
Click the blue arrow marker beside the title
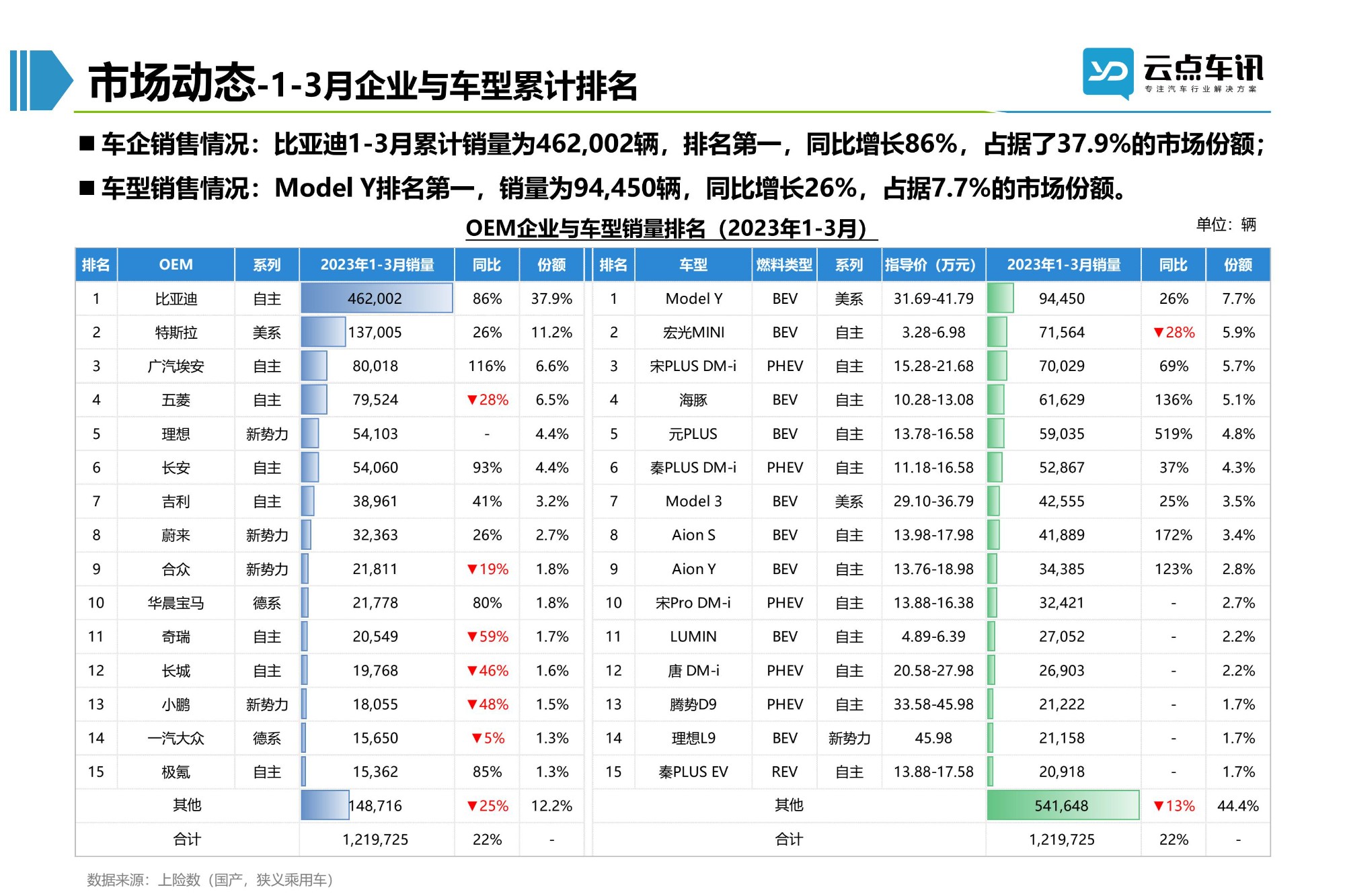[41, 80]
